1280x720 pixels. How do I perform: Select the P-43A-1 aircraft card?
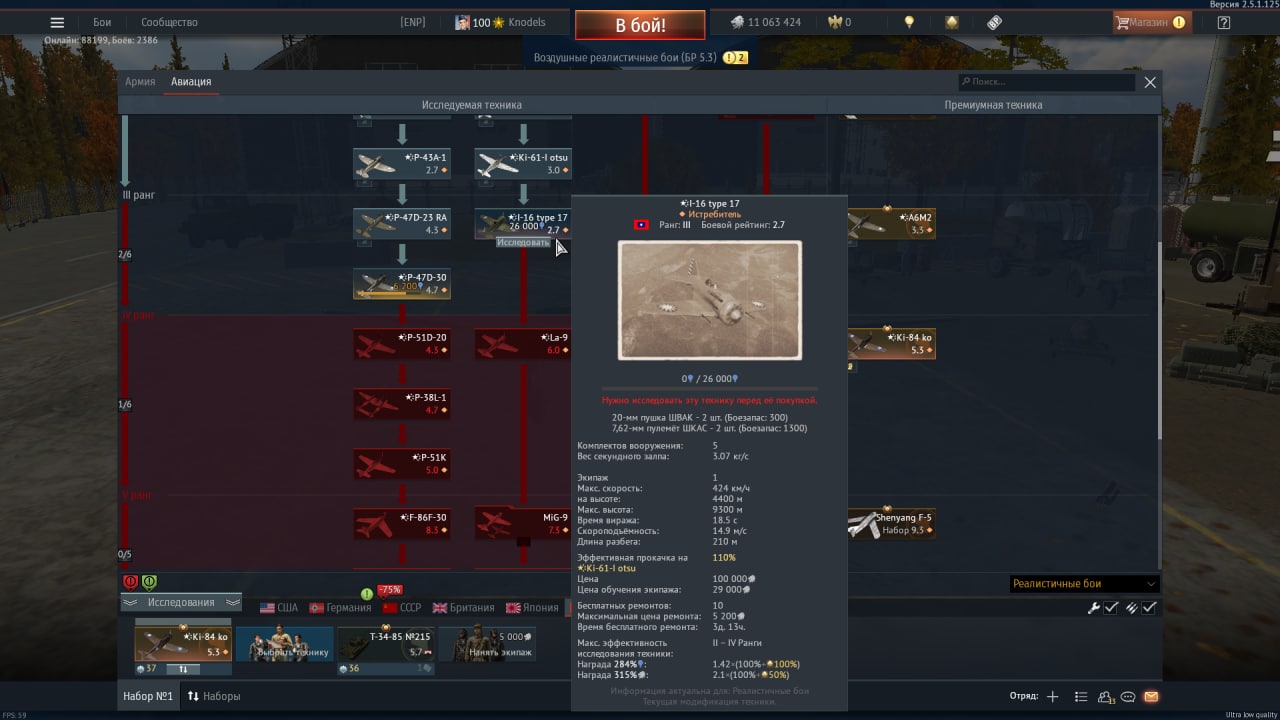click(x=402, y=164)
